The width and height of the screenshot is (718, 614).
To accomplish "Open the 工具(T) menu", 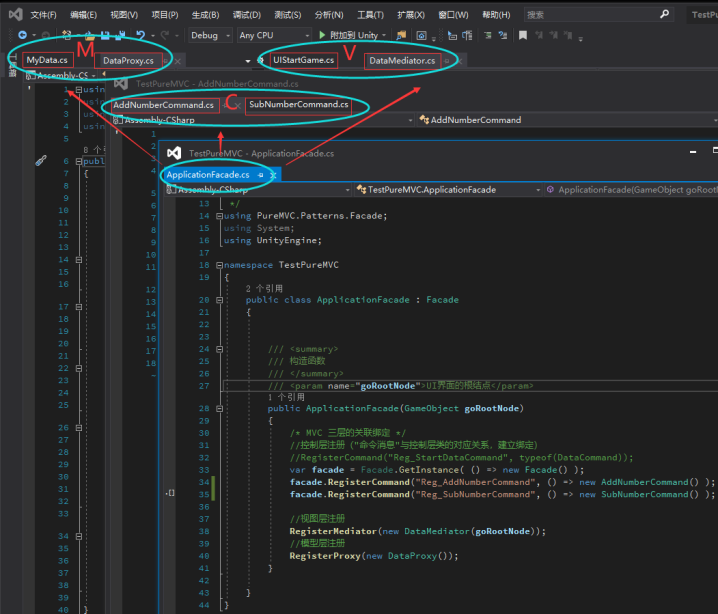I will coord(370,15).
